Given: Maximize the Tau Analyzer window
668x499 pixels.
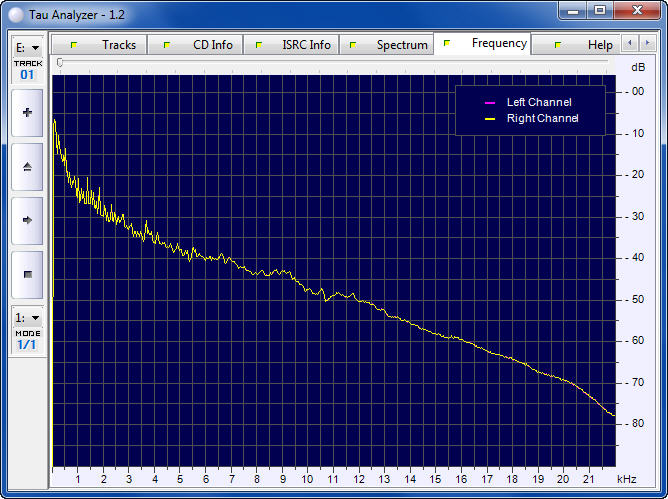Looking at the screenshot, I should (x=600, y=11).
